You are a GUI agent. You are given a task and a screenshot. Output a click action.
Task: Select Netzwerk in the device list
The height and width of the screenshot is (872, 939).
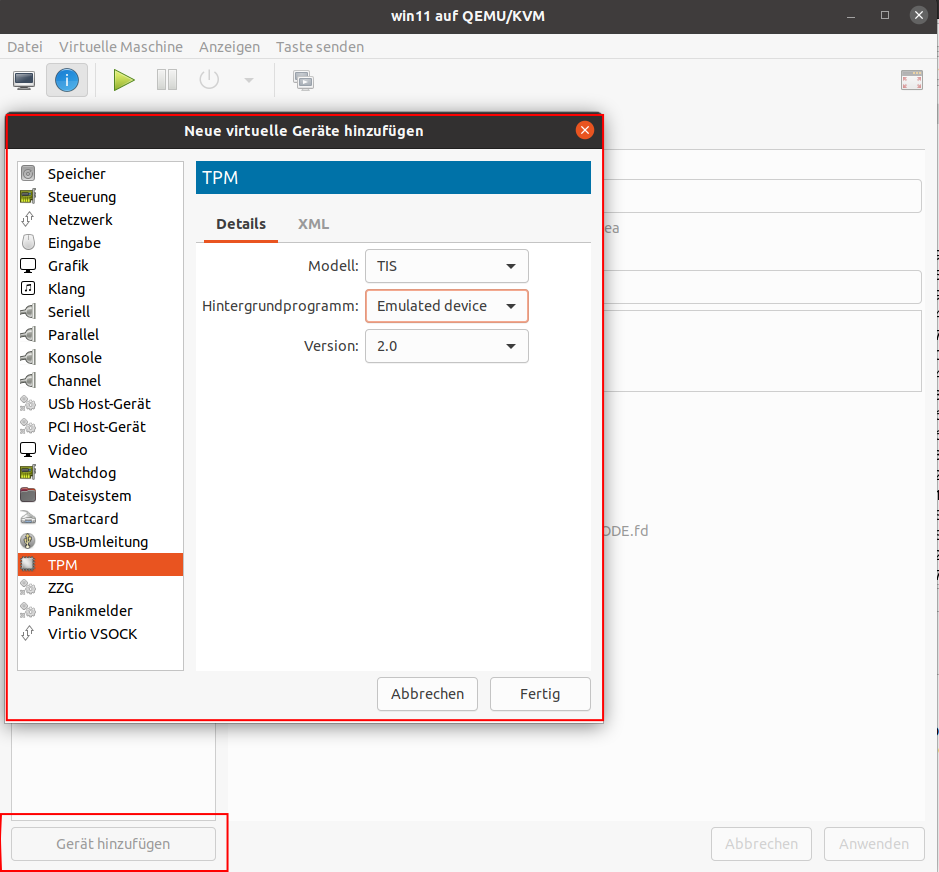(x=80, y=220)
